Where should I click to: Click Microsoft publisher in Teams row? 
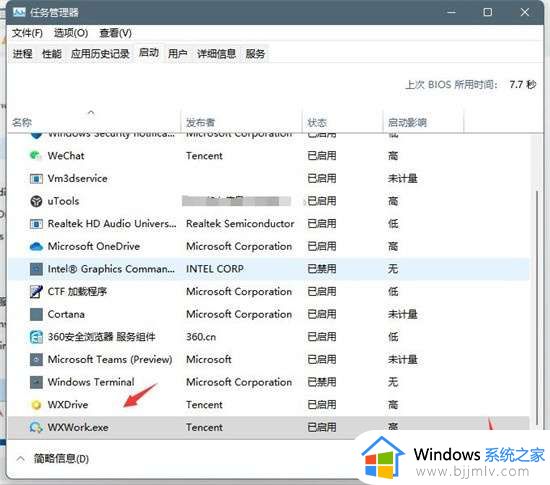point(209,359)
